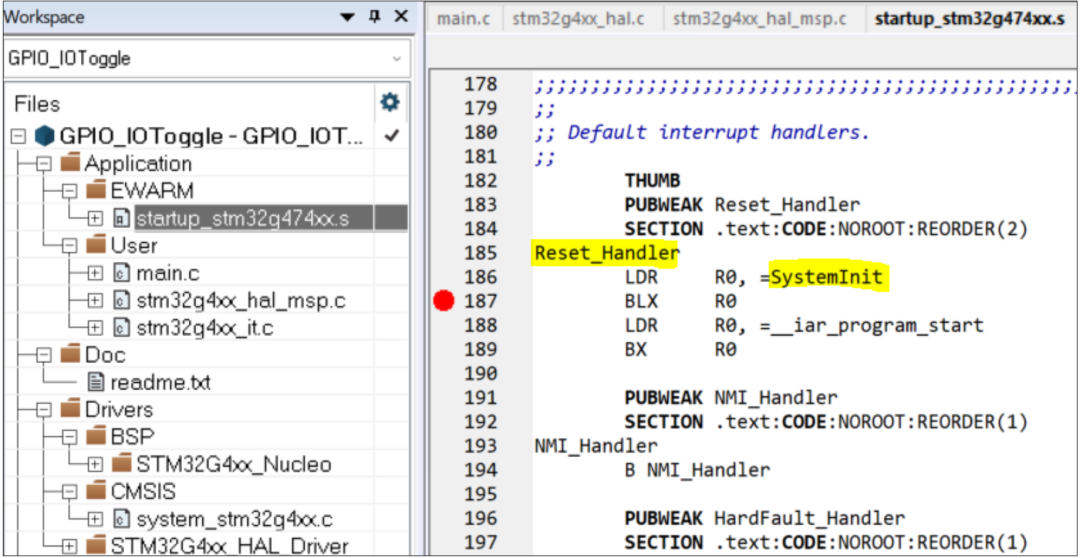This screenshot has width=1080, height=558.
Task: Collapse the User folder
Action: click(70, 246)
